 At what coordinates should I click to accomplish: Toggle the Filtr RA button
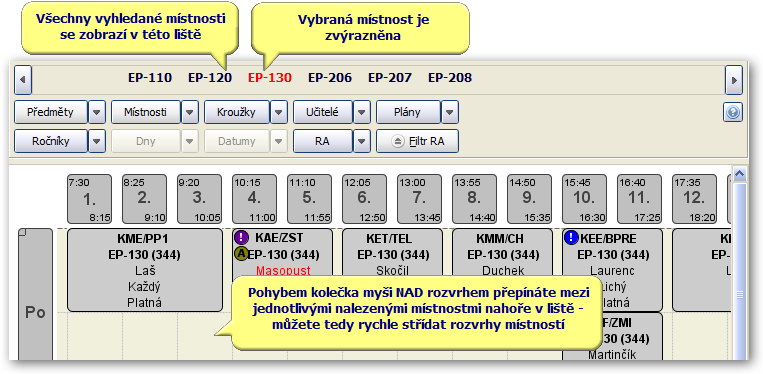(418, 142)
